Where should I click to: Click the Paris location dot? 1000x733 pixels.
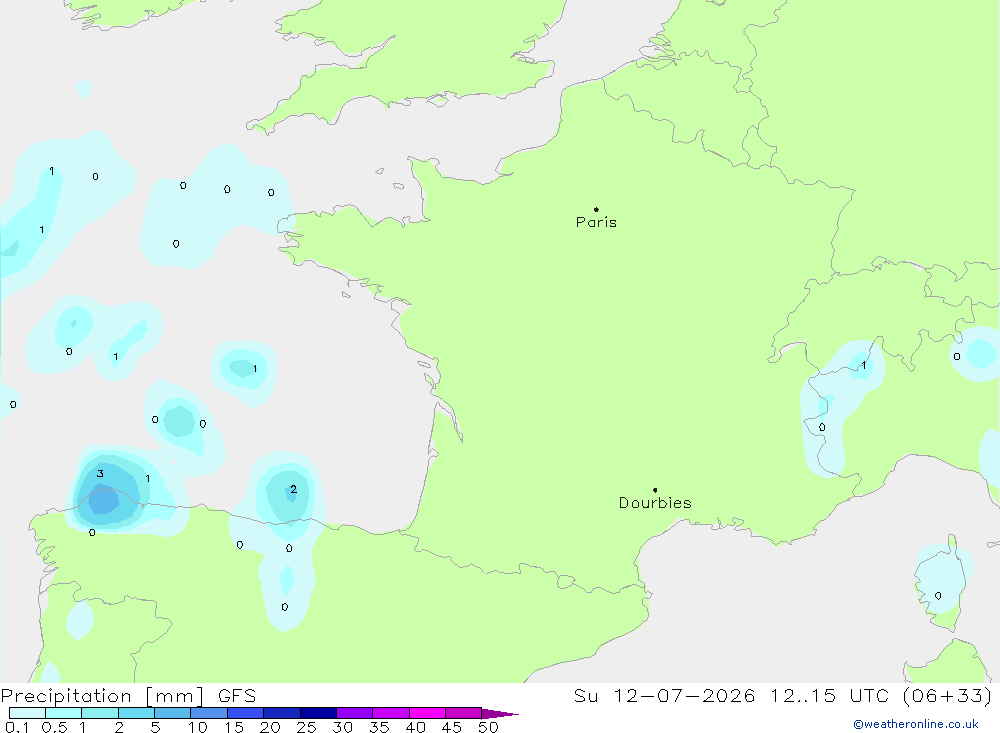(x=596, y=209)
